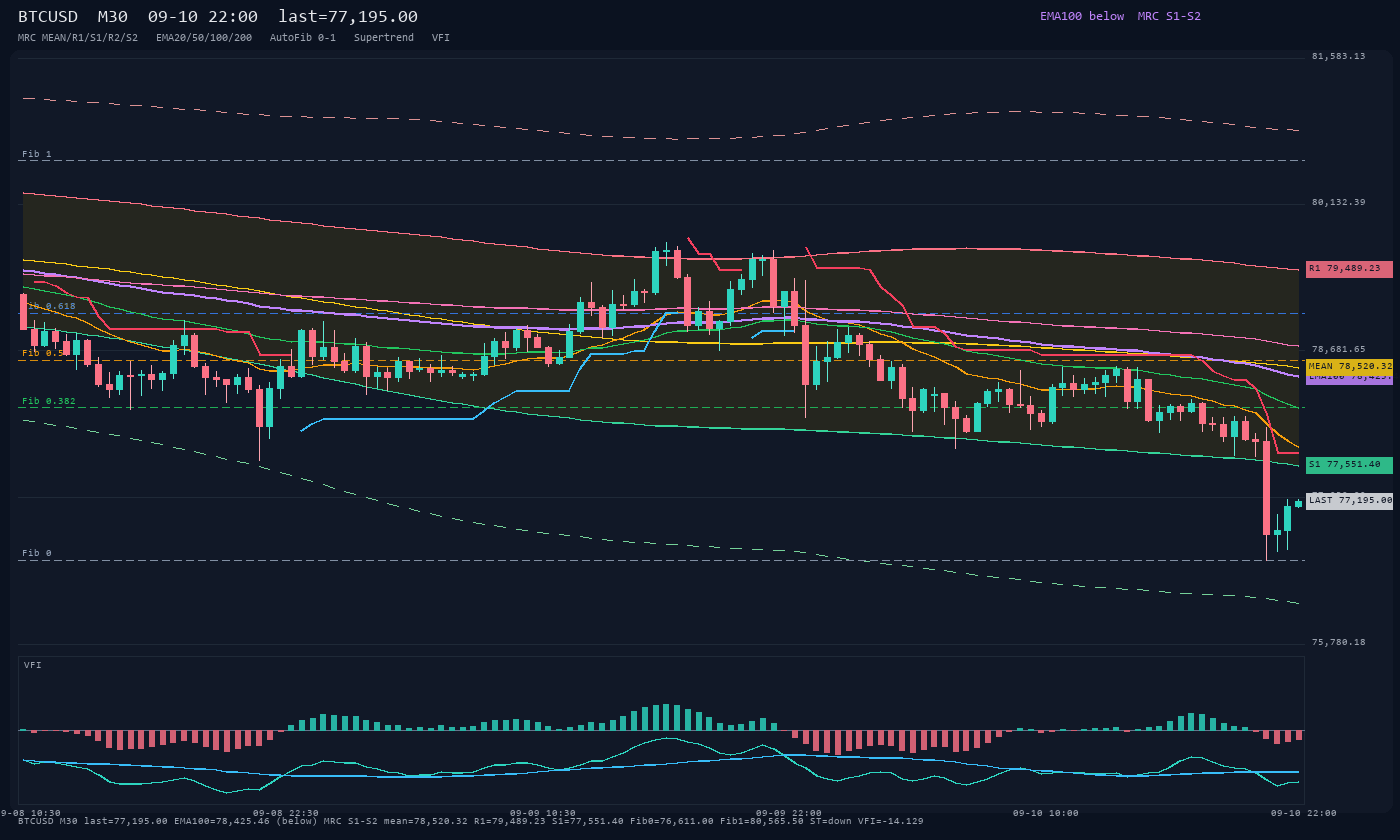
Task: Click the red 'R1 79,489.23' price tag
Action: point(1349,269)
